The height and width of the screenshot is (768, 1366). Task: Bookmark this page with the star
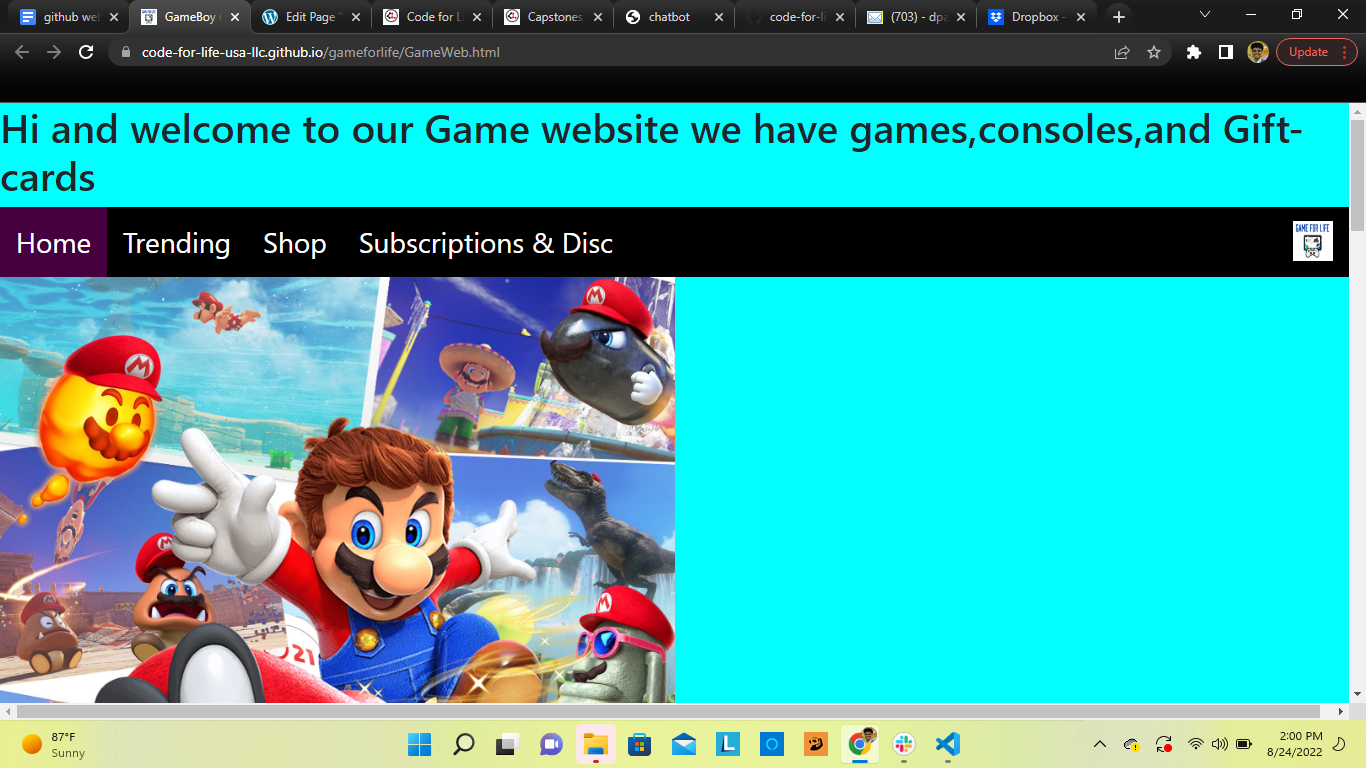click(x=1154, y=52)
